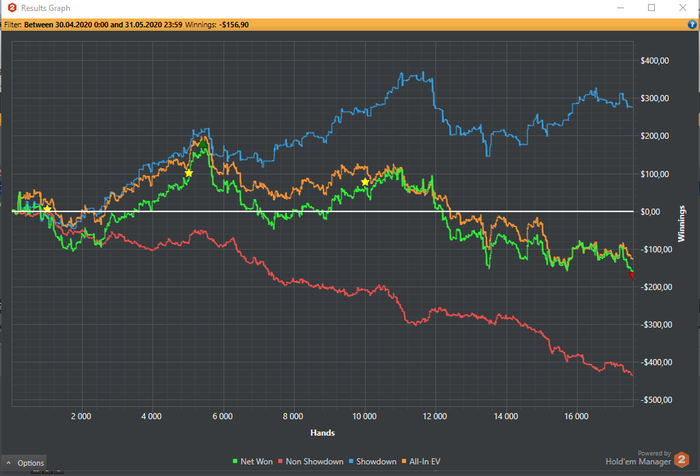Click the $400,00 axis label
700x476 pixels.
tap(654, 60)
